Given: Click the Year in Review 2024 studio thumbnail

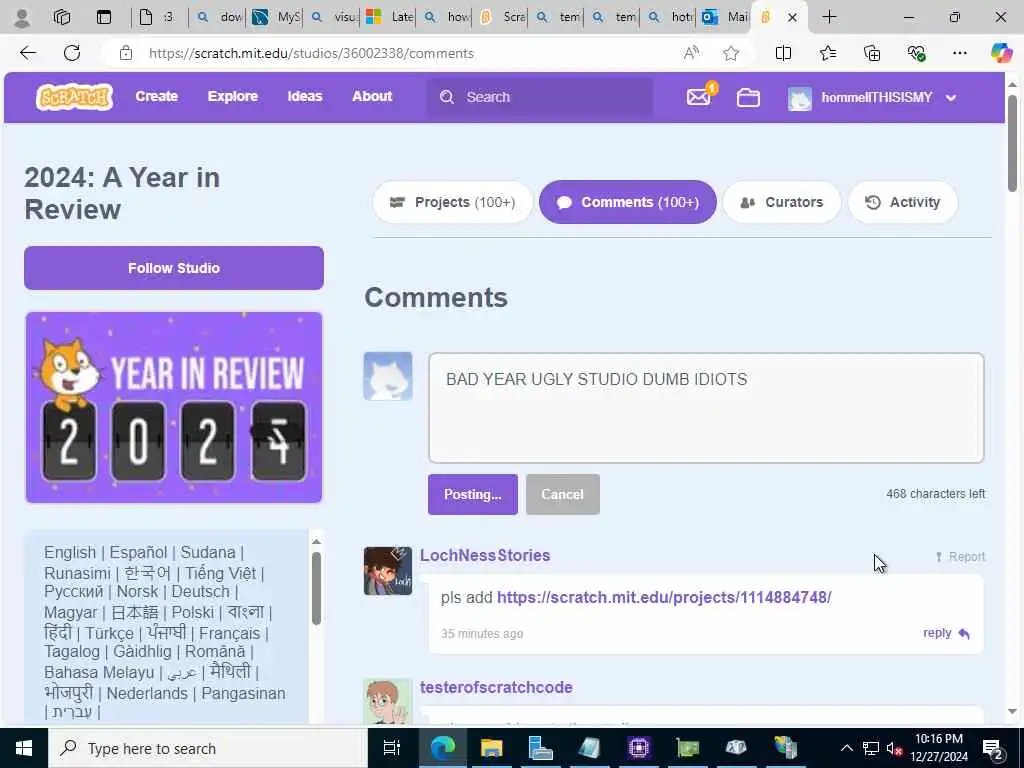Looking at the screenshot, I should coord(174,408).
